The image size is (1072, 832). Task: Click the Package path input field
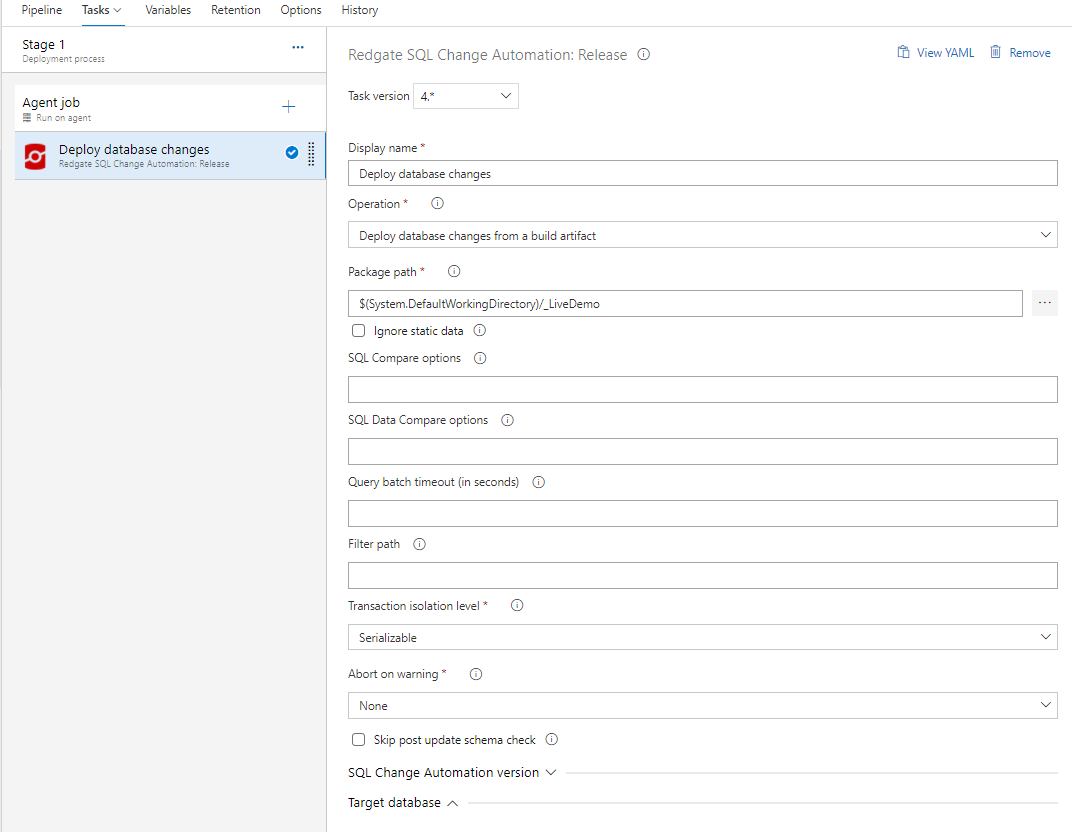point(685,304)
